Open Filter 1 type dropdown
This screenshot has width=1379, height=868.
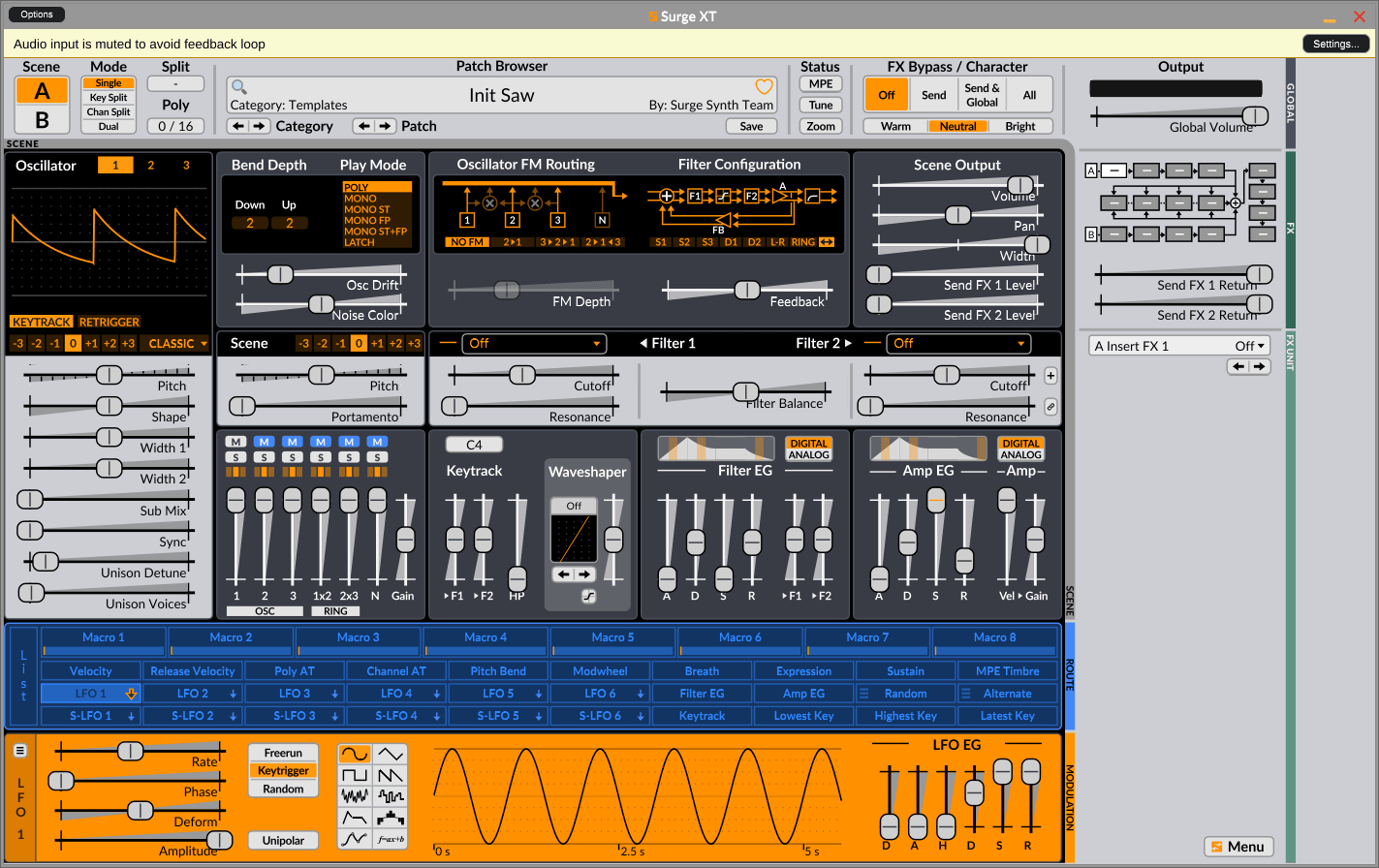pos(533,343)
